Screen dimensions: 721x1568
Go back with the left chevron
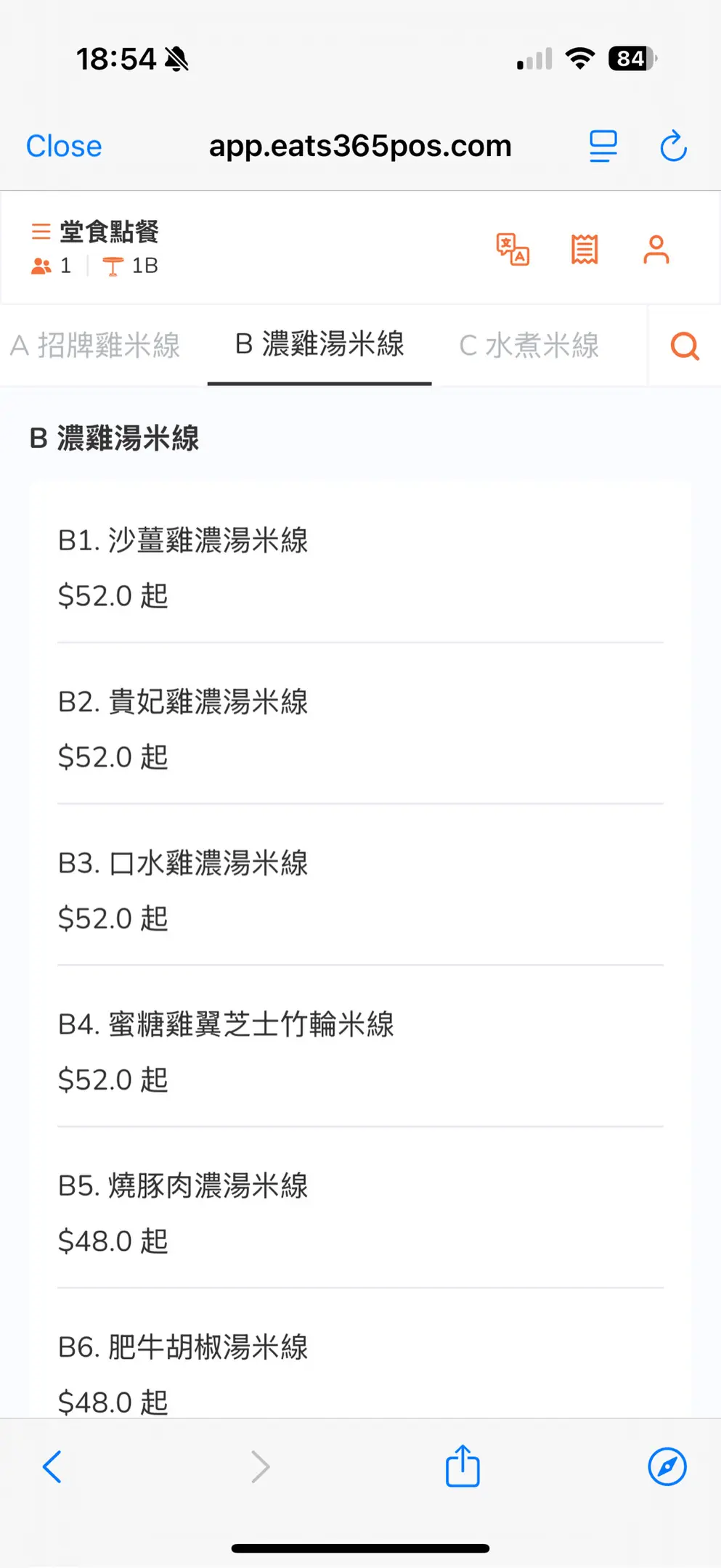tap(52, 1466)
